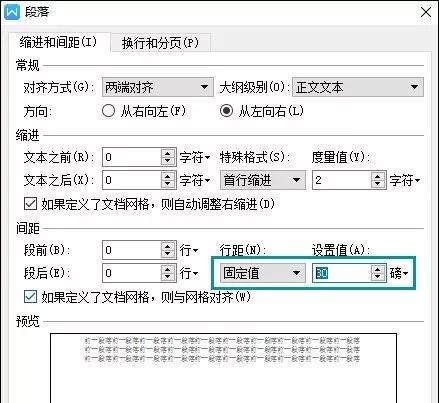This screenshot has height=403, width=439.
Task: Increase the 度量值 value with up arrow
Action: point(377,176)
